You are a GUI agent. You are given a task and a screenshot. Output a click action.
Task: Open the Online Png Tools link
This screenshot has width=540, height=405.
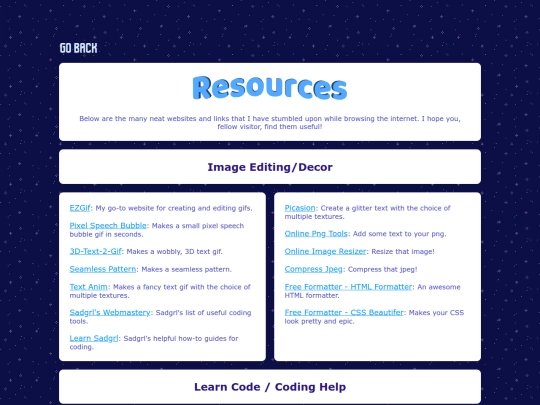click(316, 233)
